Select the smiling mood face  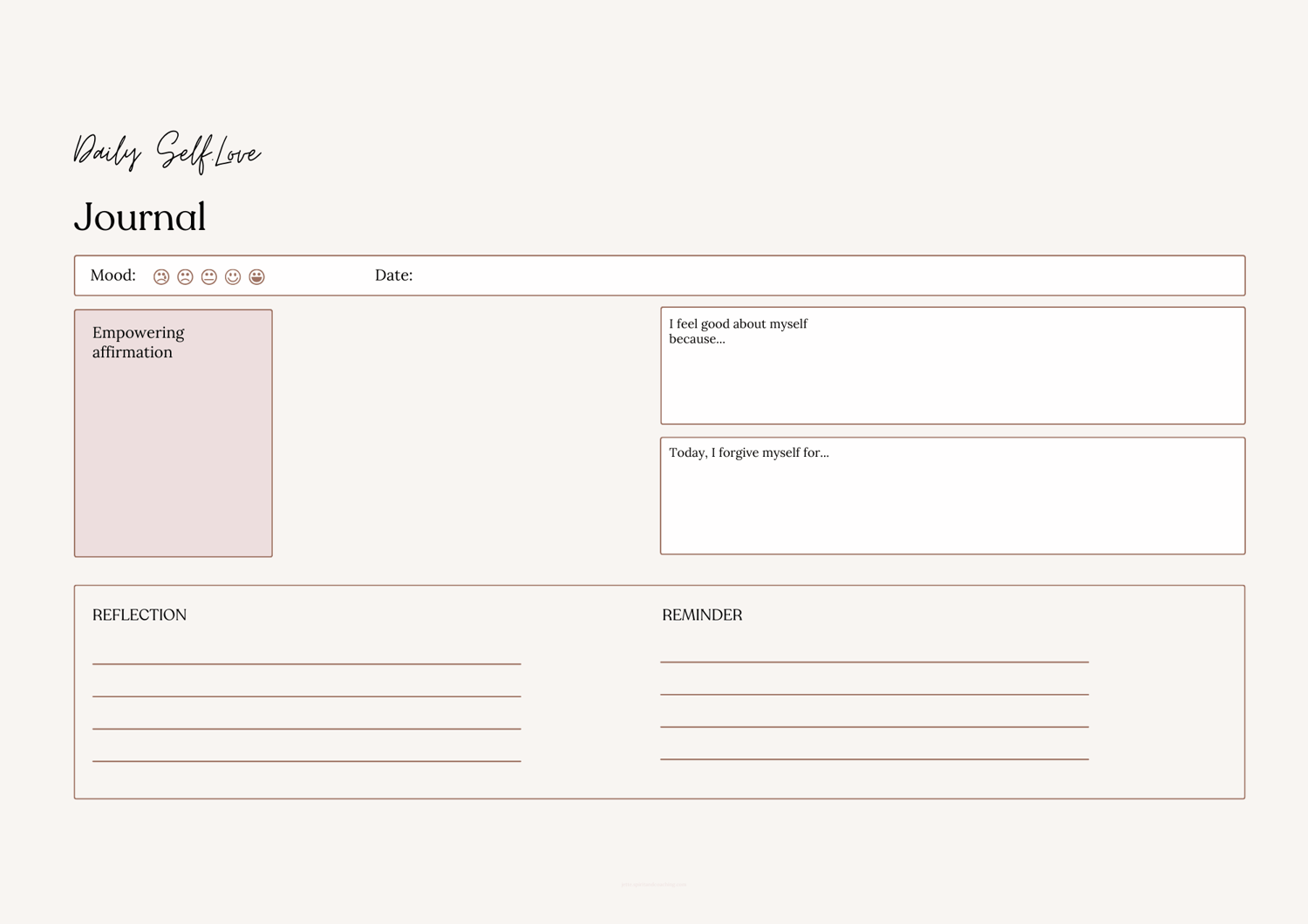click(233, 276)
